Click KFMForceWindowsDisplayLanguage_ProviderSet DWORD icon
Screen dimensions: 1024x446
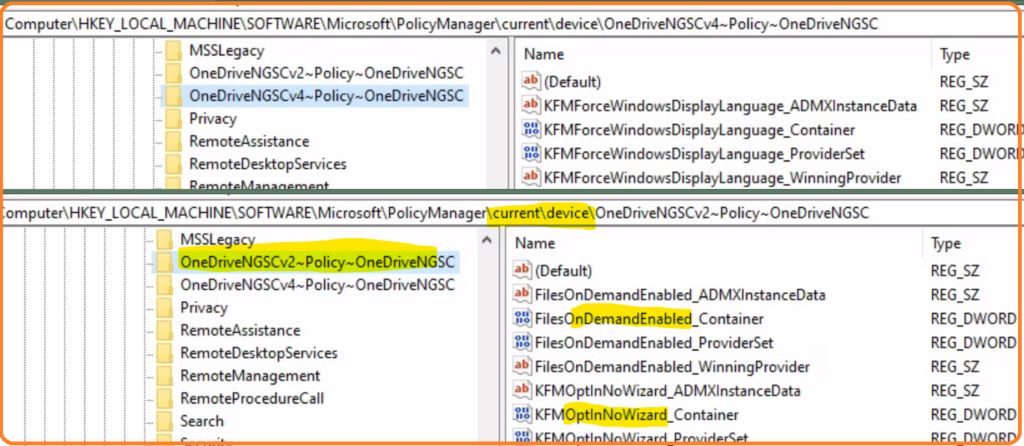(532, 153)
